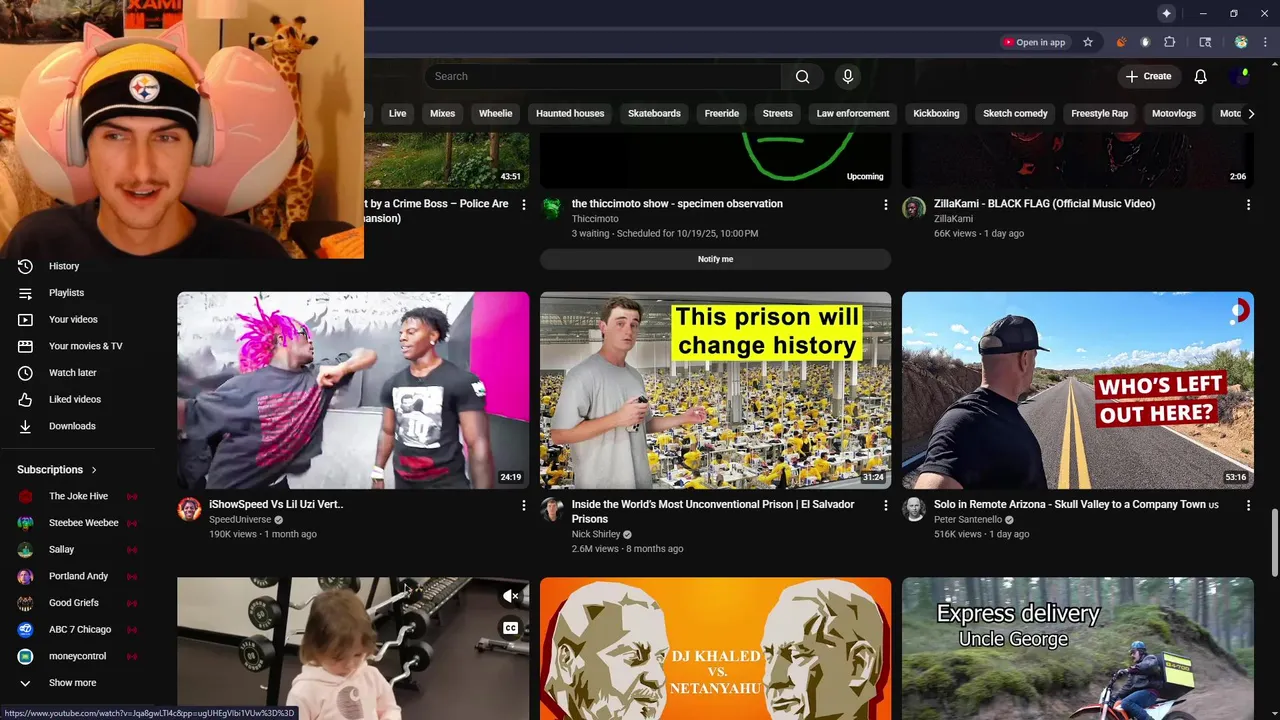Play DJ Khaled vs. Netanyahu thumbnail
Viewport: 1280px width, 720px height.
[x=715, y=648]
